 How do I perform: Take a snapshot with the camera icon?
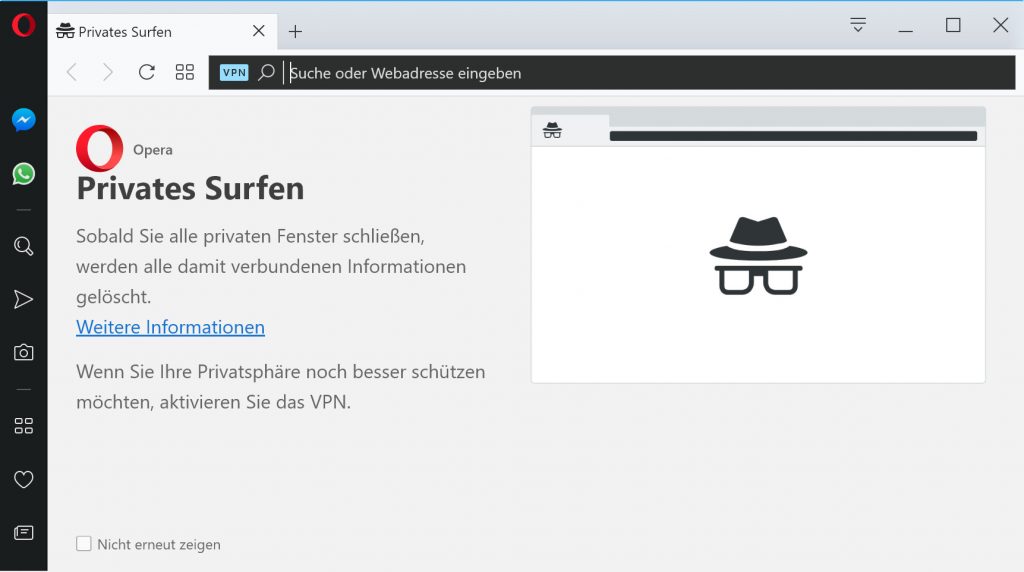click(24, 353)
